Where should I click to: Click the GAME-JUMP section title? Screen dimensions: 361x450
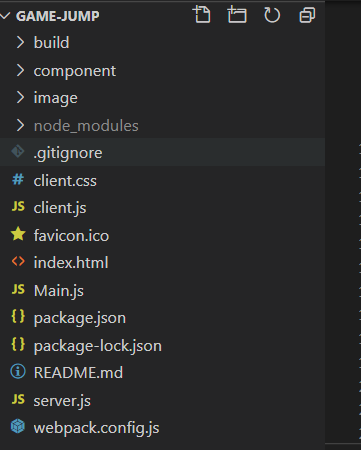point(58,16)
